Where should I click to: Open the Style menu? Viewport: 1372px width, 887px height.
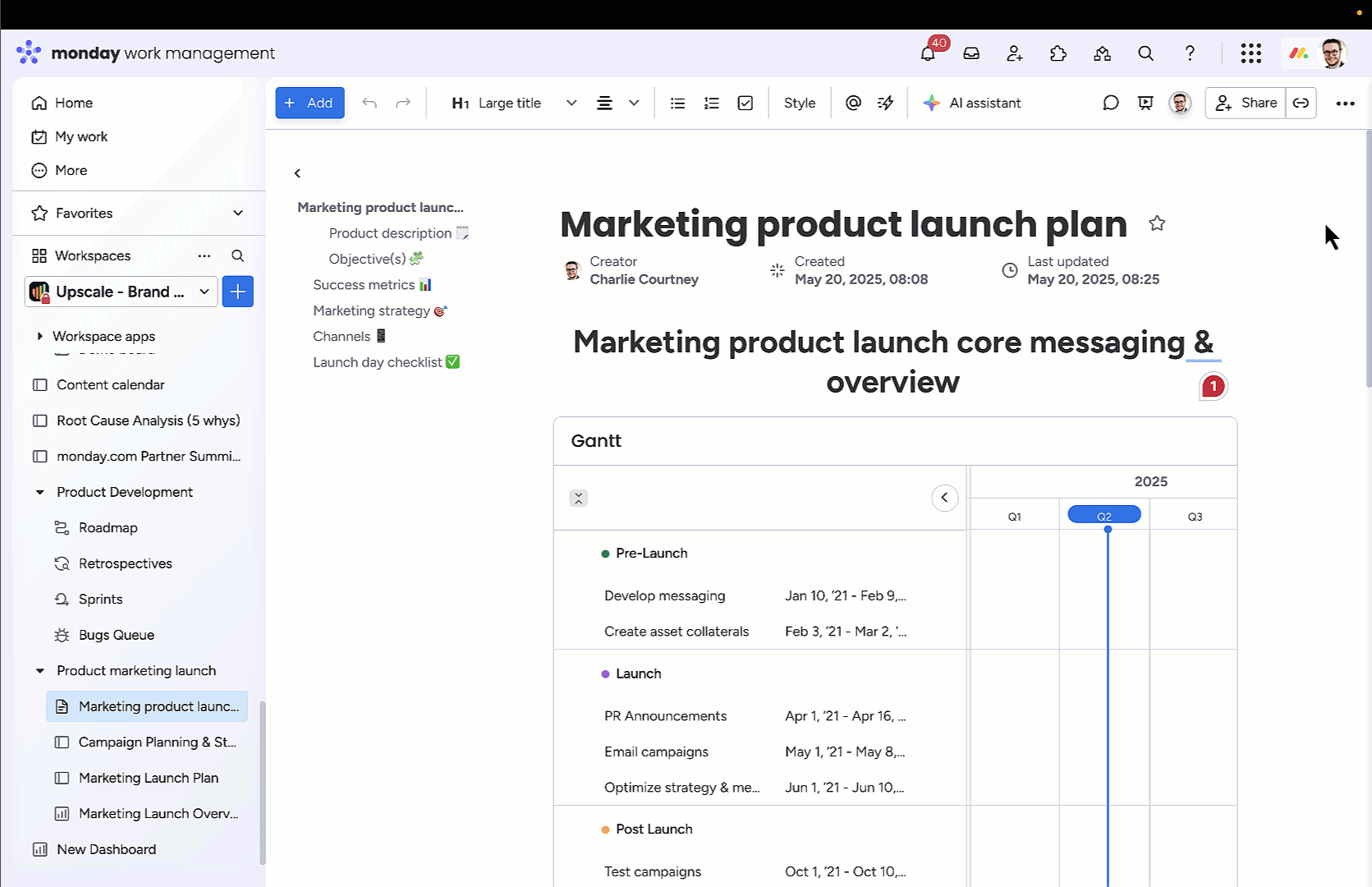800,103
